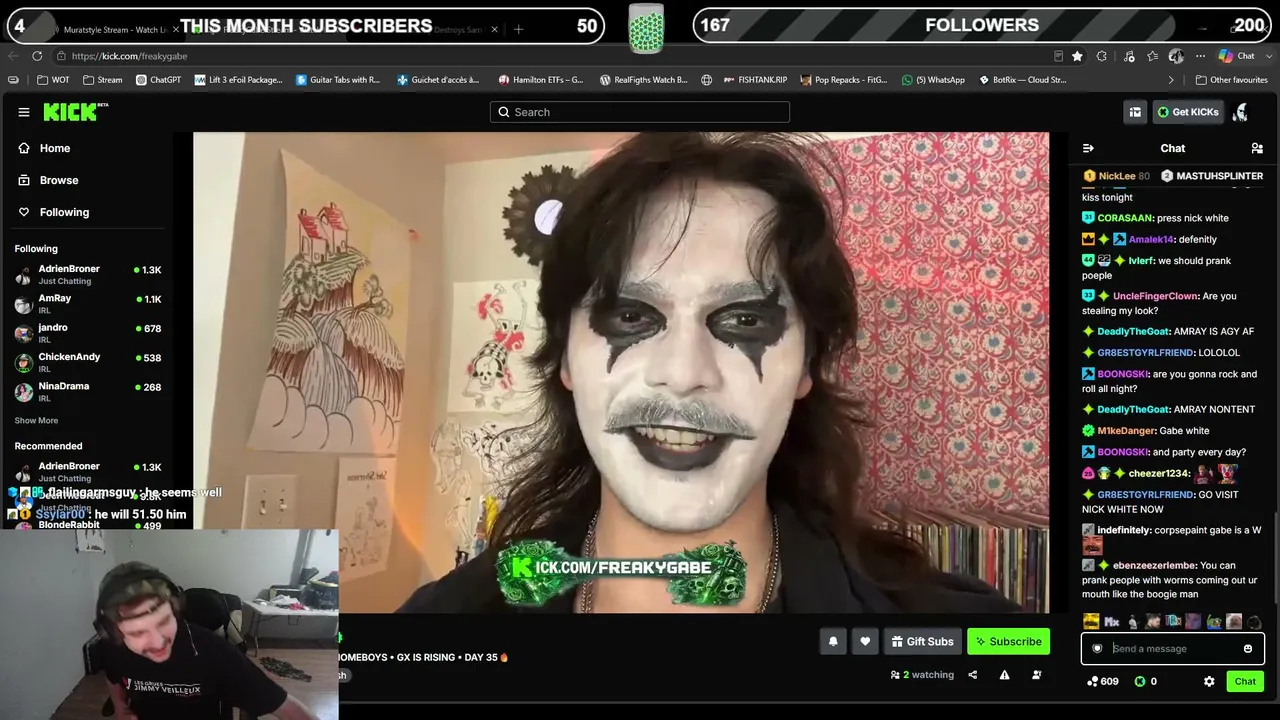Open FISHTANK.RIP bookmark

pyautogui.click(x=755, y=80)
